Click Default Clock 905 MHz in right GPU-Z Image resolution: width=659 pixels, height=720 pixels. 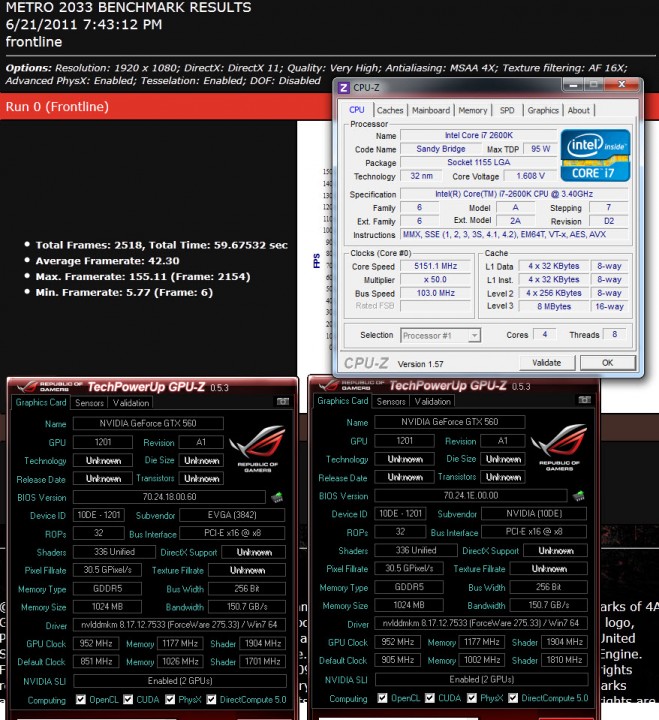tap(398, 660)
